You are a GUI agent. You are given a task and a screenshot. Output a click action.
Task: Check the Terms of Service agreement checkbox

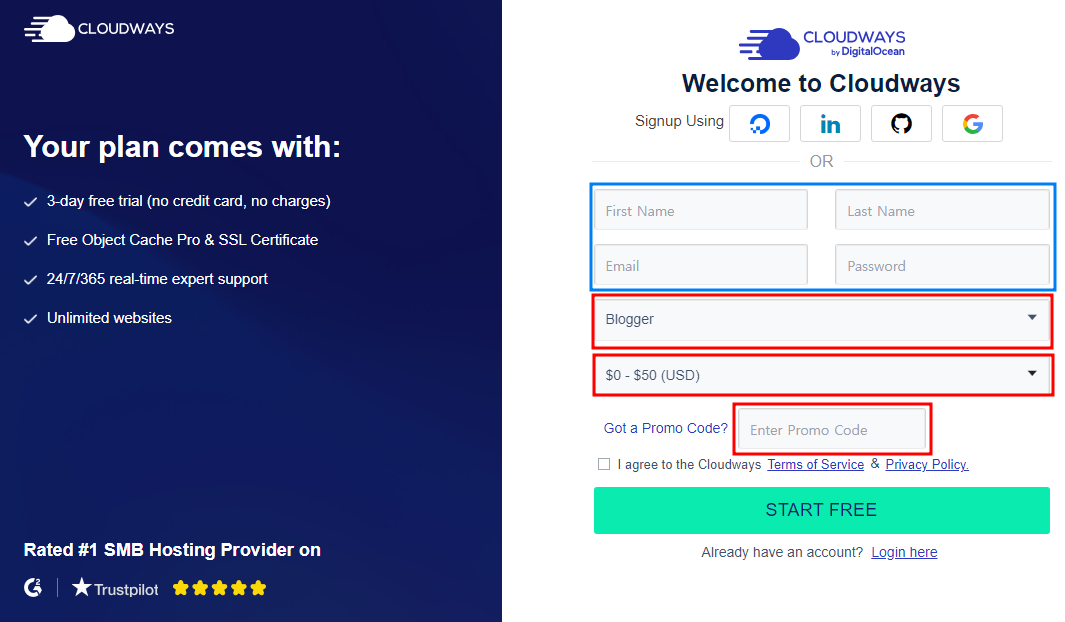[604, 464]
